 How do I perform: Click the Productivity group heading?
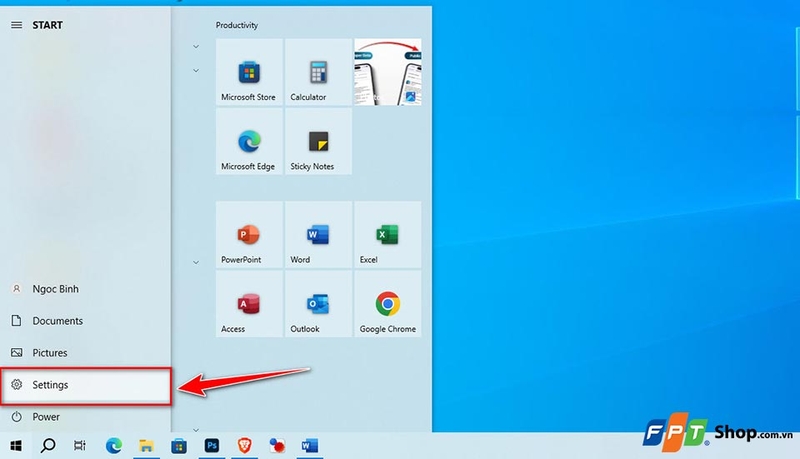[x=237, y=25]
